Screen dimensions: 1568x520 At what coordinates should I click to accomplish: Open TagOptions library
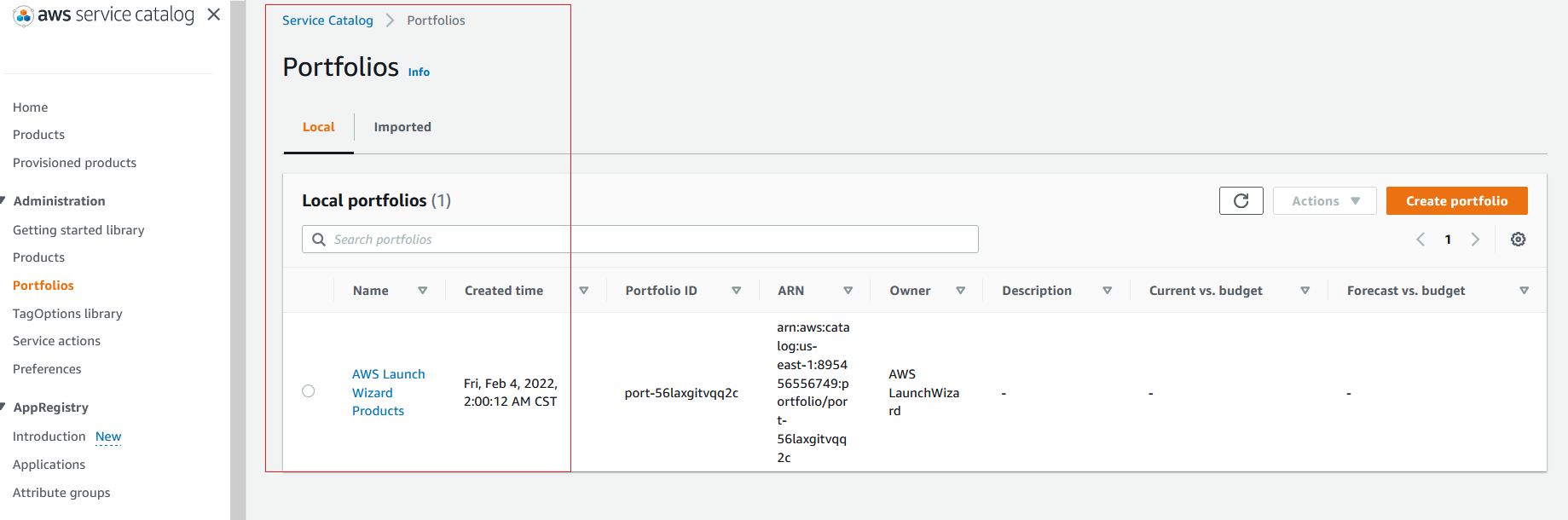(x=67, y=314)
